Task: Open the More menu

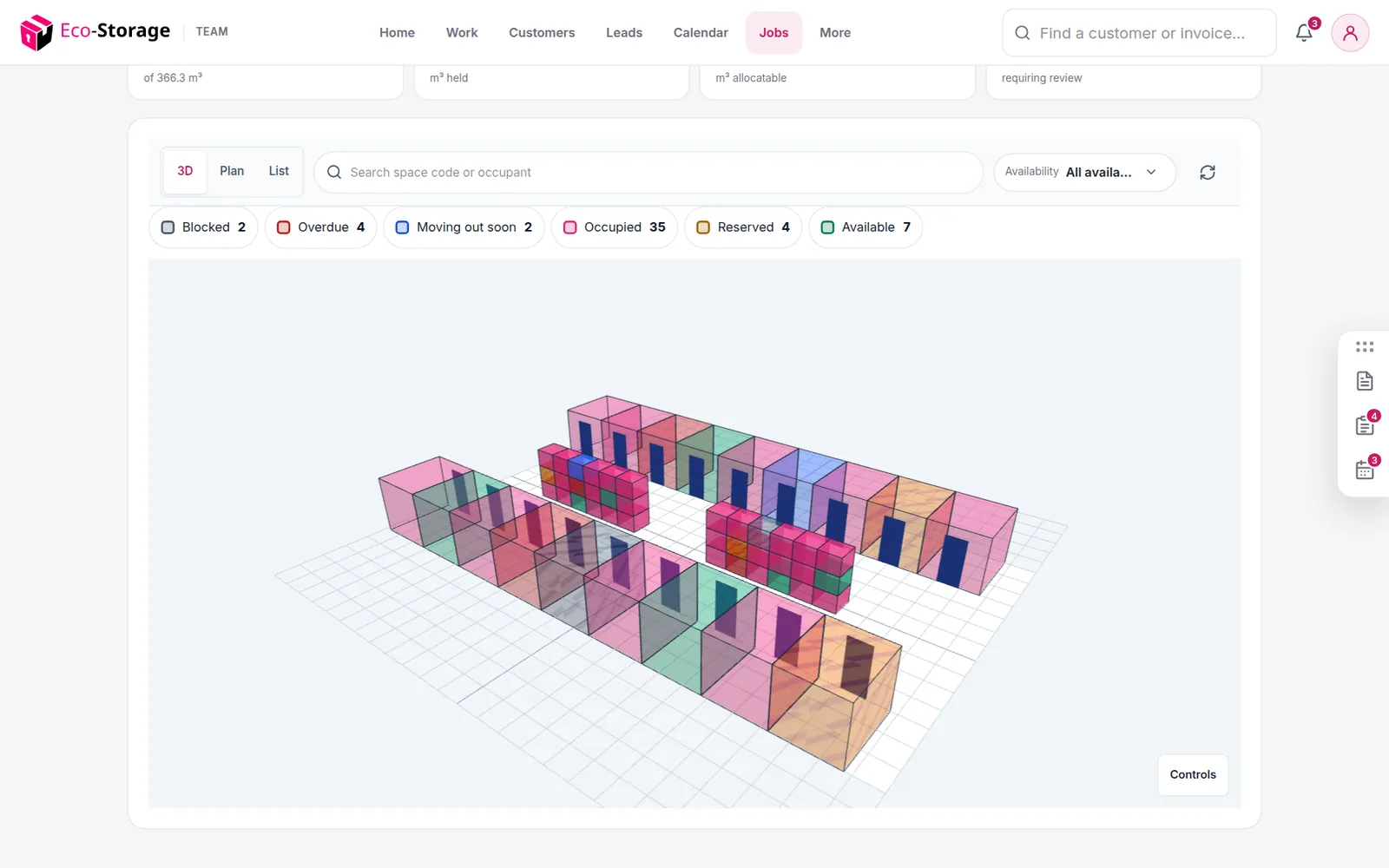Action: 835,33
